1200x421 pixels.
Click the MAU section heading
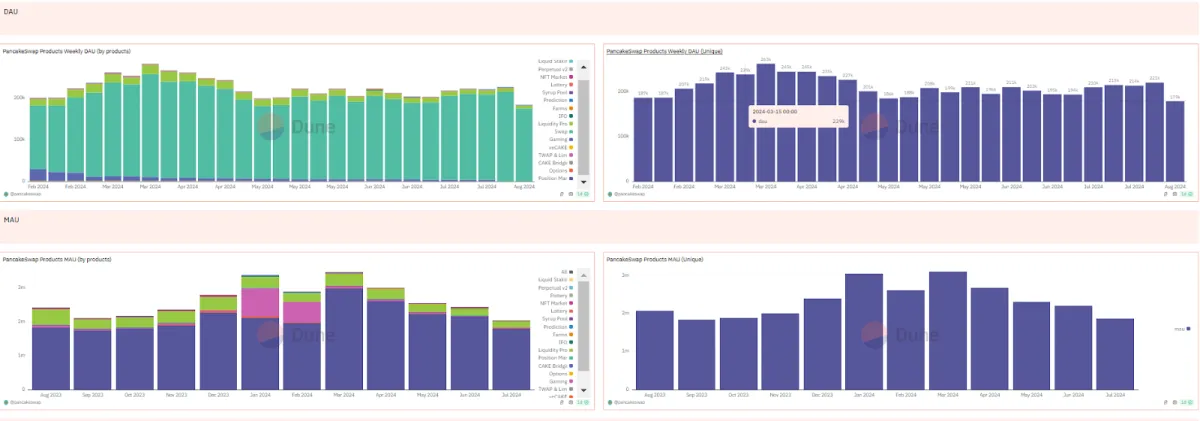click(x=11, y=219)
